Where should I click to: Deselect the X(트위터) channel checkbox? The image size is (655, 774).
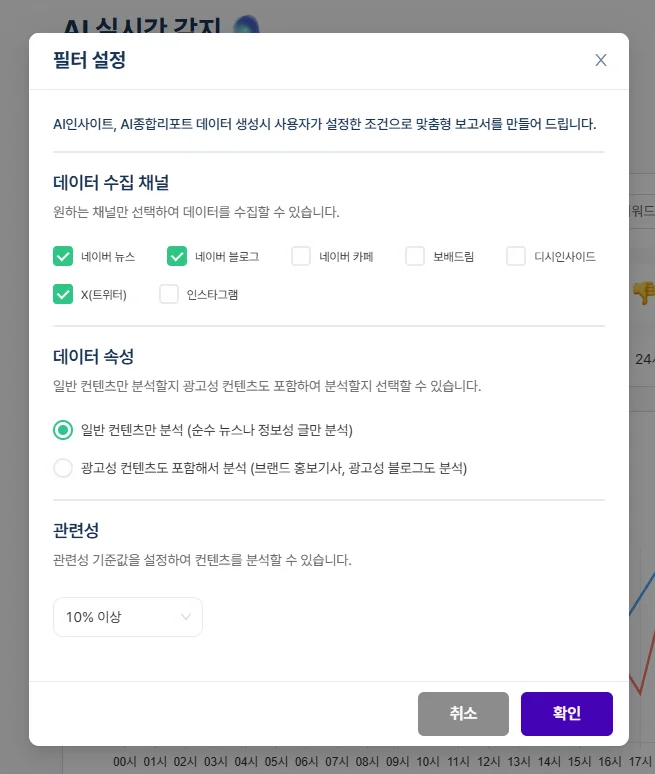[x=63, y=294]
